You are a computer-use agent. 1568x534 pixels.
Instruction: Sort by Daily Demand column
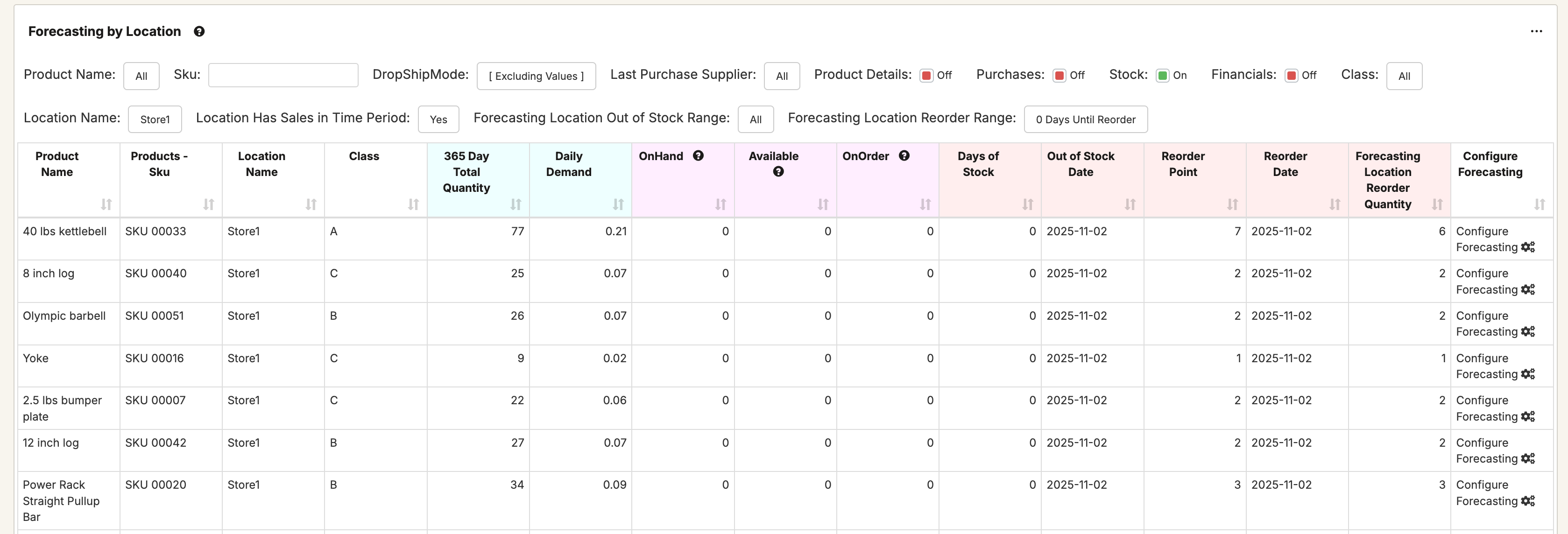pyautogui.click(x=618, y=204)
